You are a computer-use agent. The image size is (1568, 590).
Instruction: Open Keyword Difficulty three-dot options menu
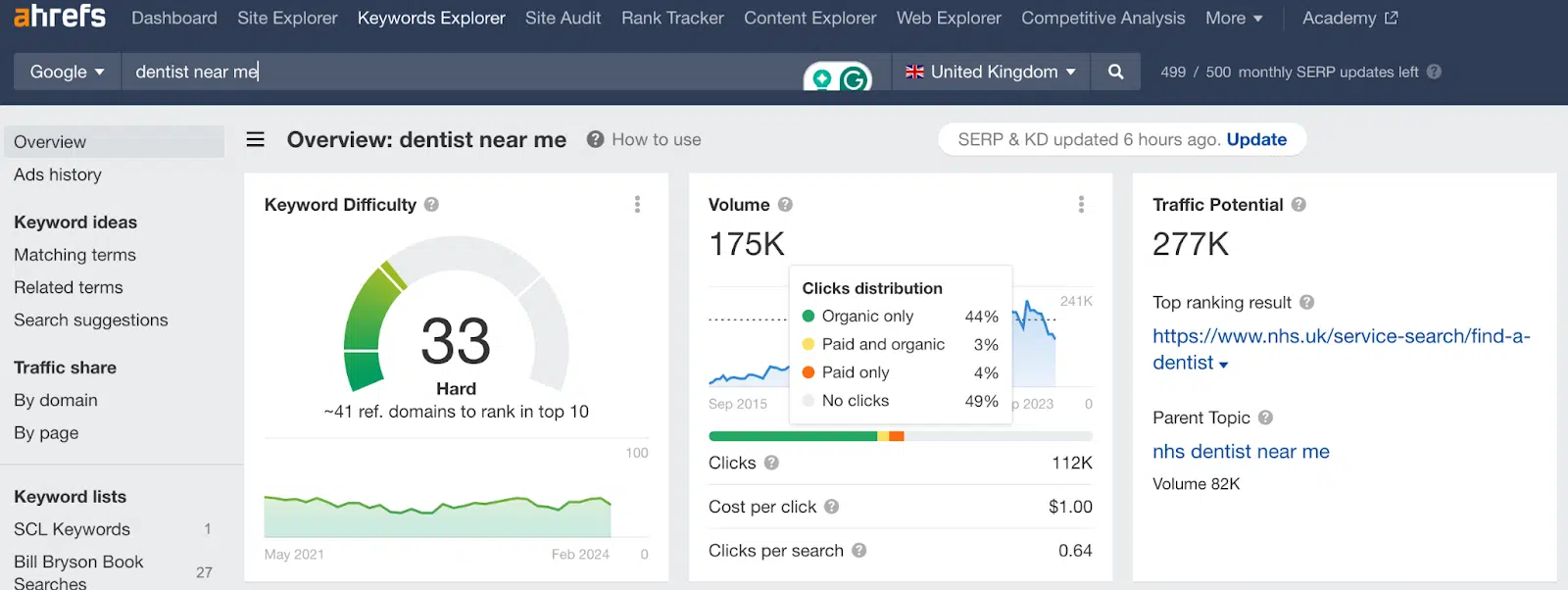637,204
